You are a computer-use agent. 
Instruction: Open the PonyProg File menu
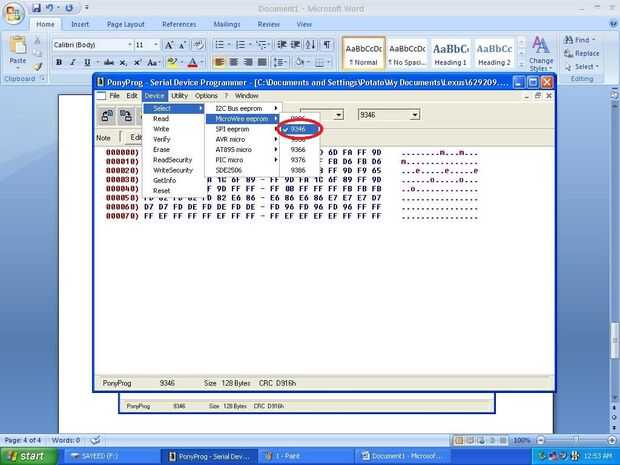click(x=114, y=96)
